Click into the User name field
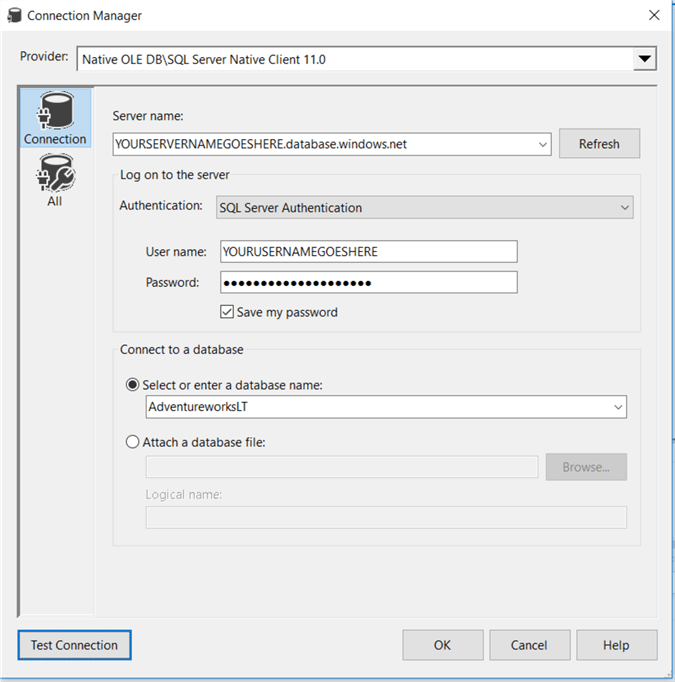Viewport: 675px width, 682px height. (x=368, y=251)
